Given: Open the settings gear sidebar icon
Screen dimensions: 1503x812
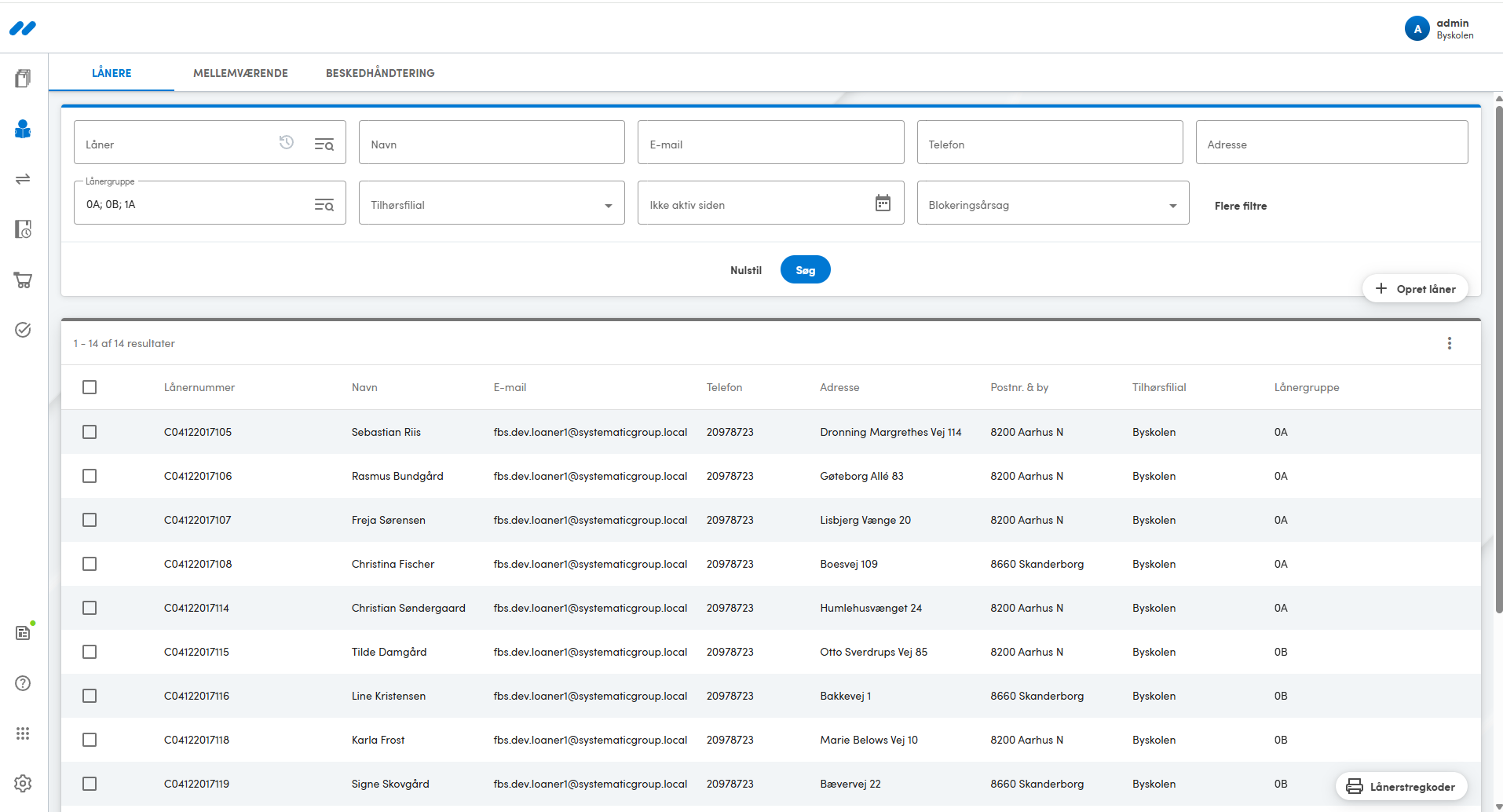Looking at the screenshot, I should coord(23,784).
